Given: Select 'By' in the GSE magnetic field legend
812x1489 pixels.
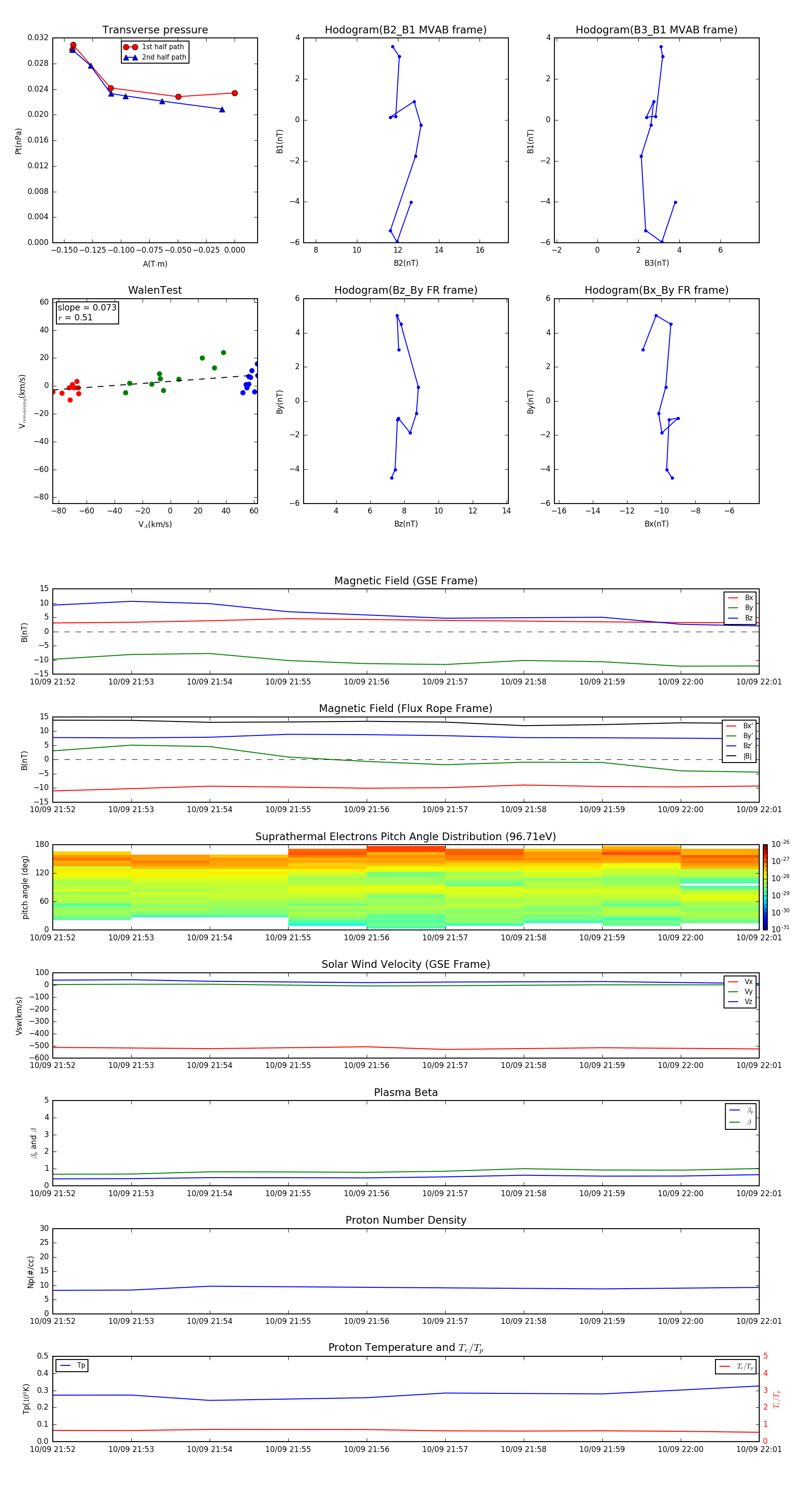Looking at the screenshot, I should 740,607.
